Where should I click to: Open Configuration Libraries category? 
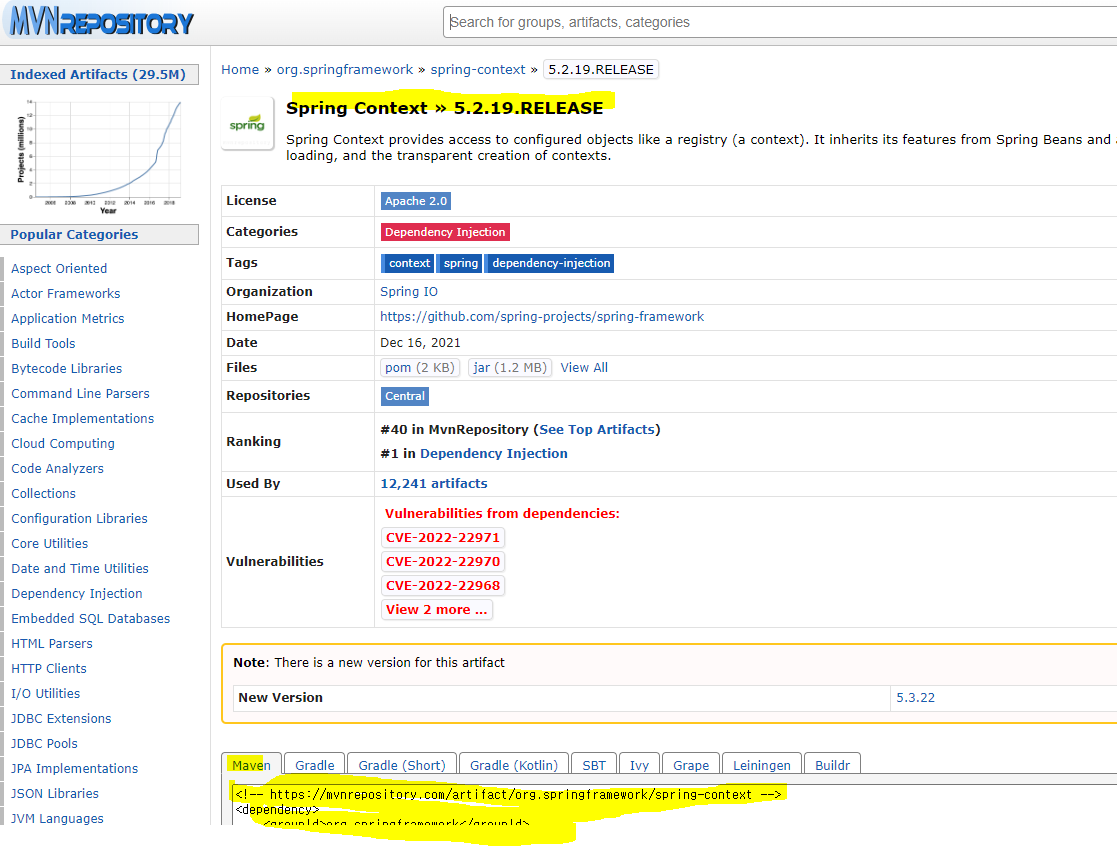79,518
